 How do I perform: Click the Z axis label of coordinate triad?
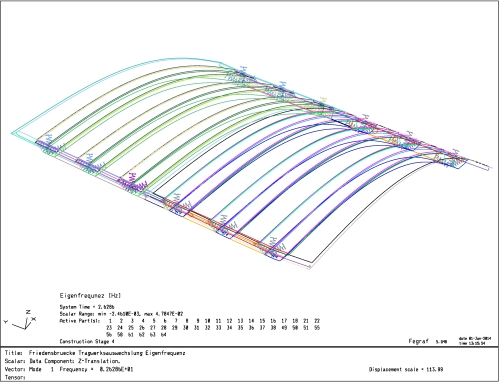click(28, 312)
